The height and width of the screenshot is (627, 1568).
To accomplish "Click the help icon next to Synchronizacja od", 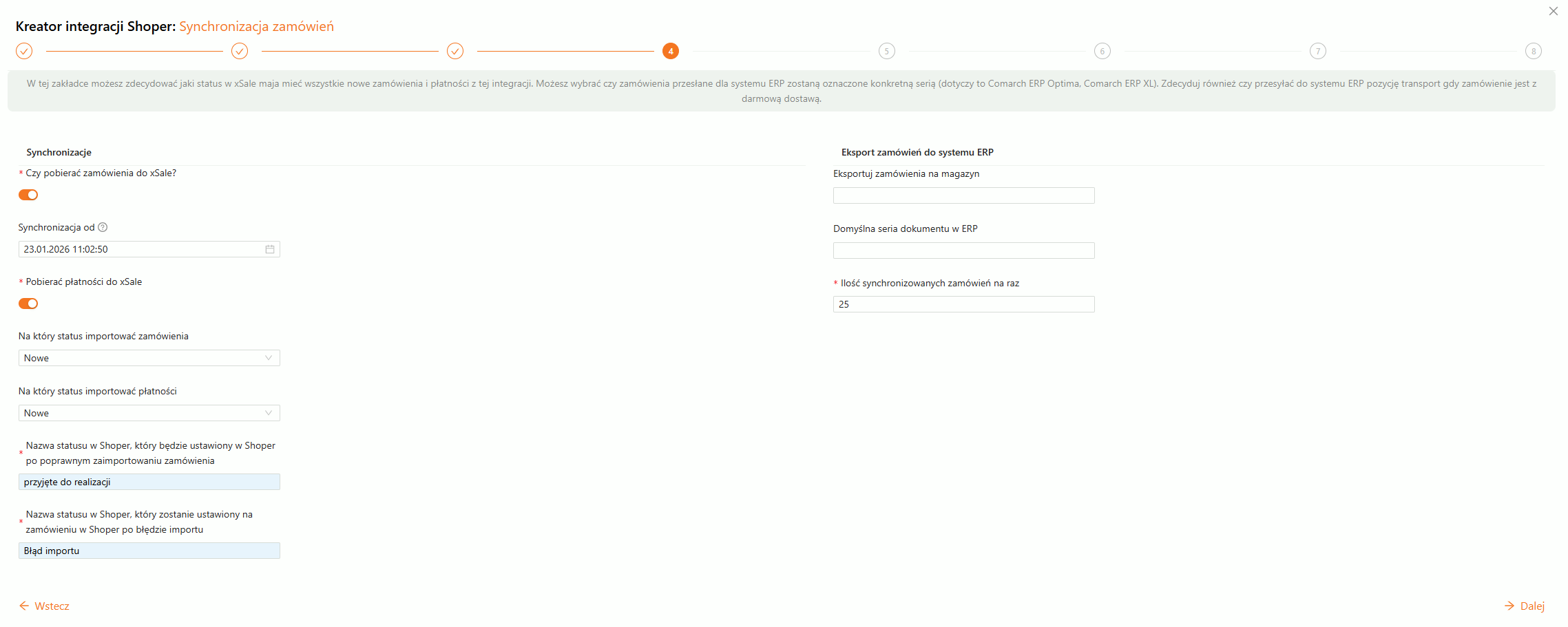I will (103, 227).
